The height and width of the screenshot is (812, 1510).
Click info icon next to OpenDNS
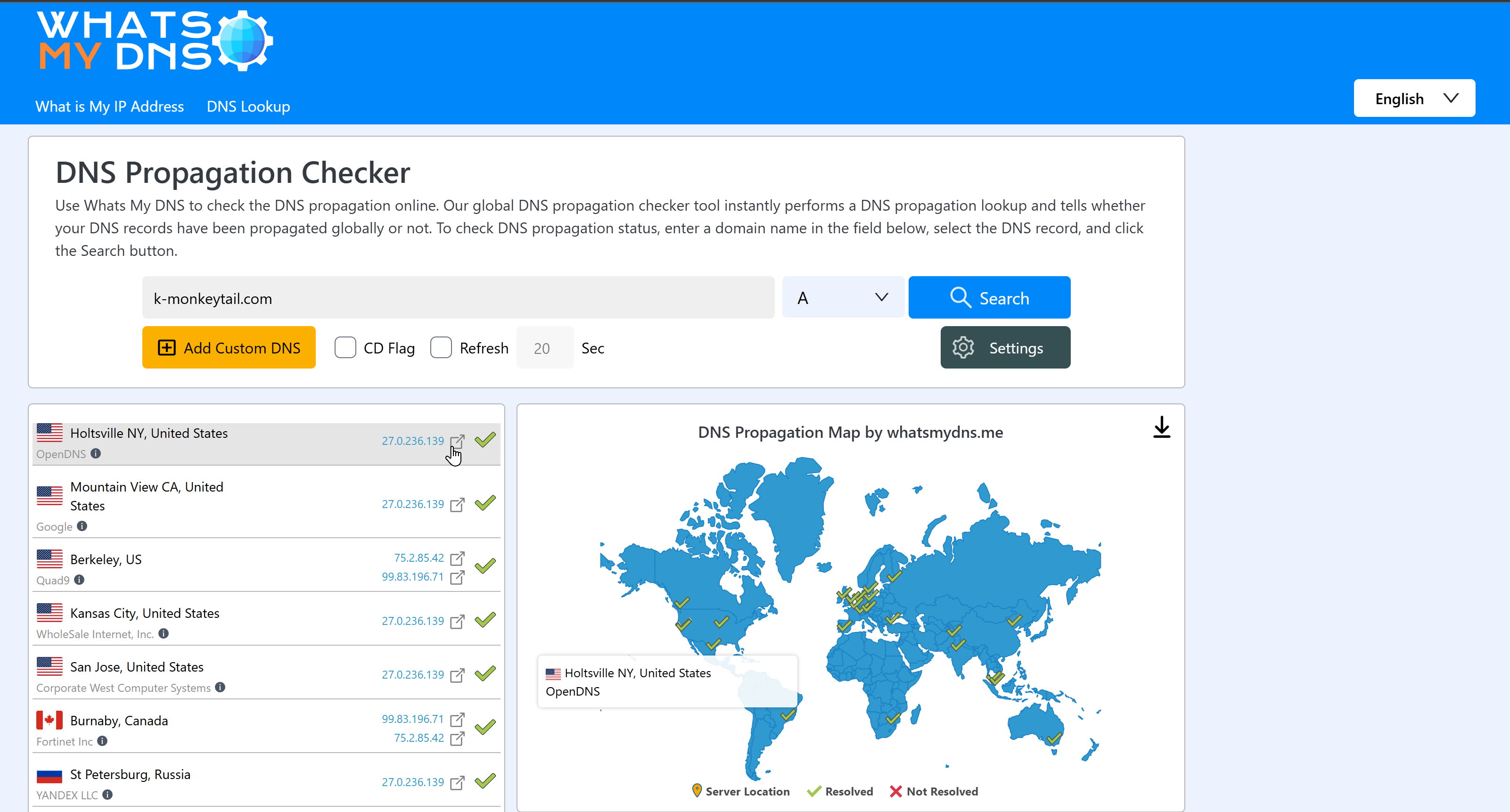[96, 453]
